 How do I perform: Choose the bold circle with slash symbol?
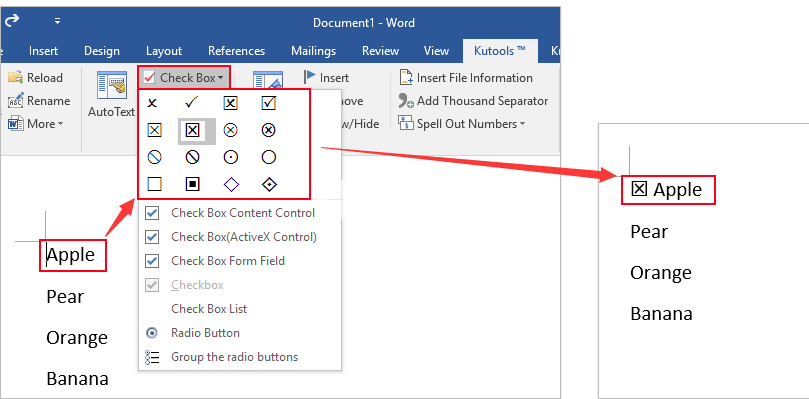pyautogui.click(x=192, y=157)
